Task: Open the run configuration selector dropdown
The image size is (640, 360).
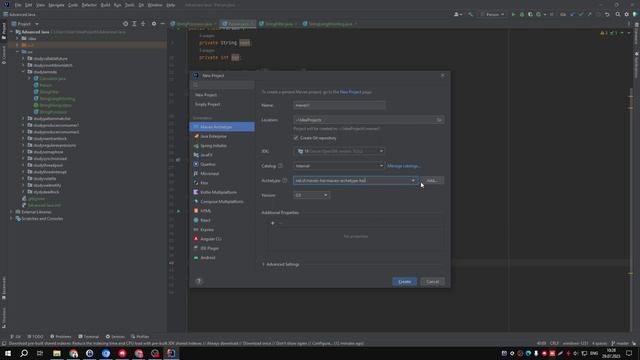Action: click(492, 14)
